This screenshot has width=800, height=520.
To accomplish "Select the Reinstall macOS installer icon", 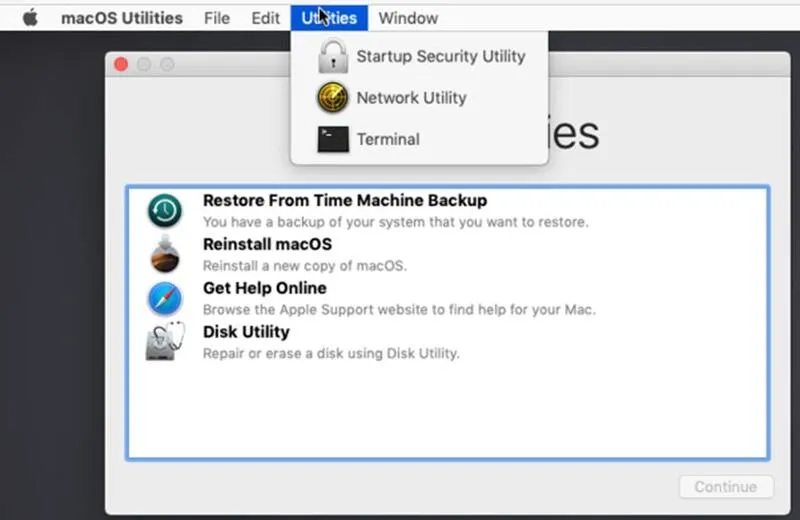I will point(165,254).
